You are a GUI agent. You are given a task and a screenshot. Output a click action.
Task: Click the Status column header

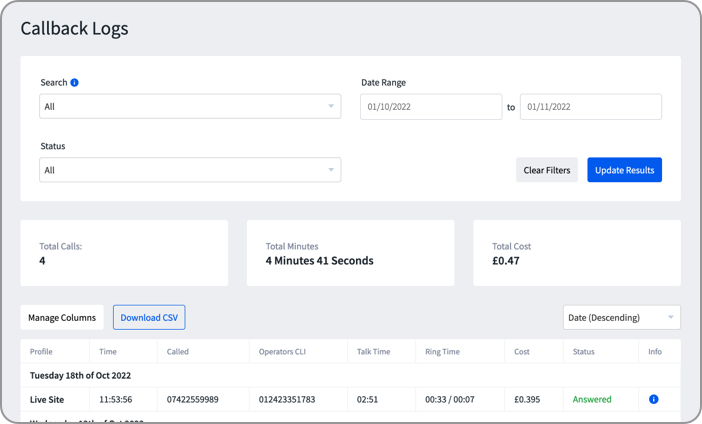(x=583, y=352)
